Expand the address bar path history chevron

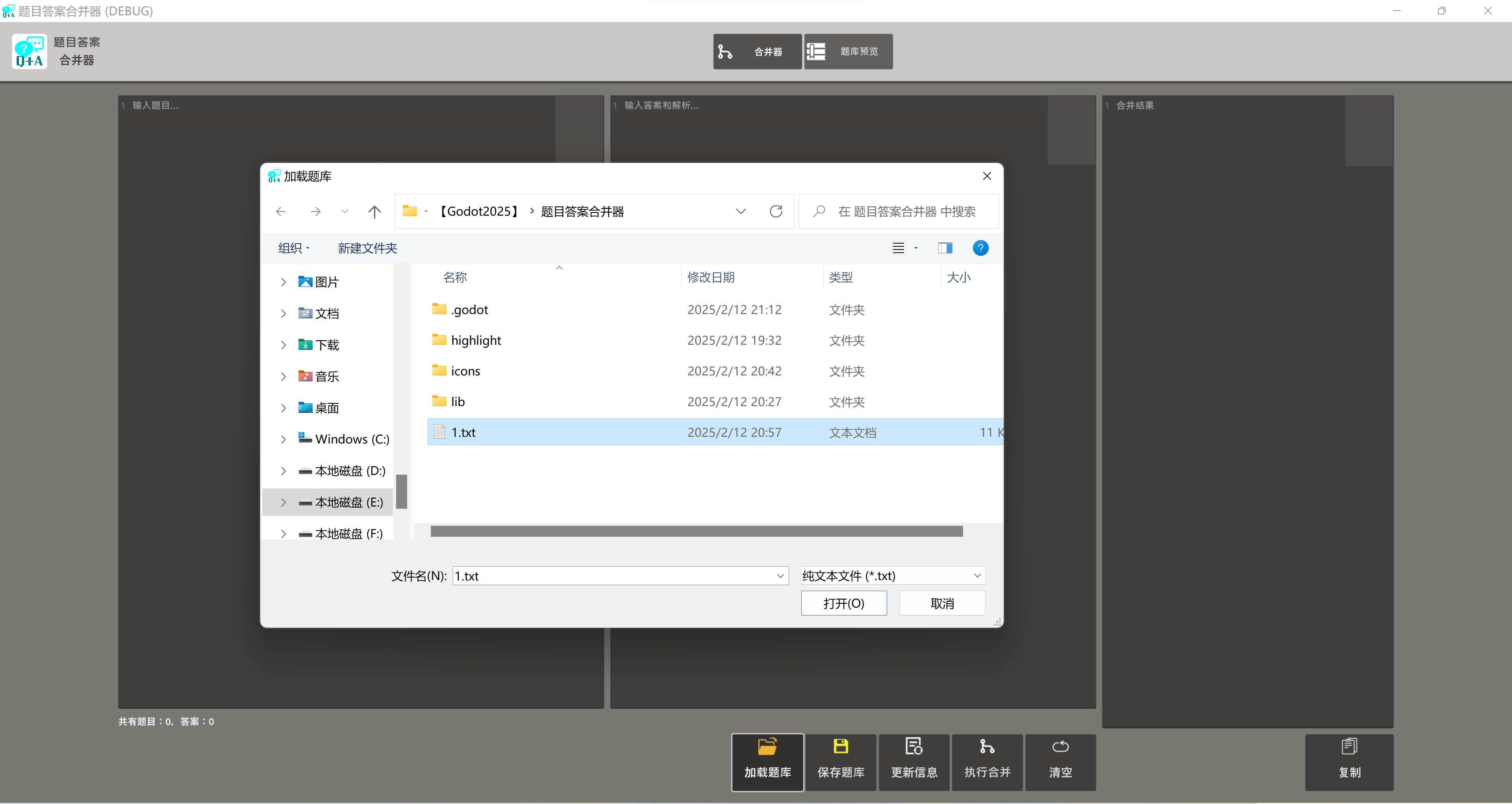point(741,211)
